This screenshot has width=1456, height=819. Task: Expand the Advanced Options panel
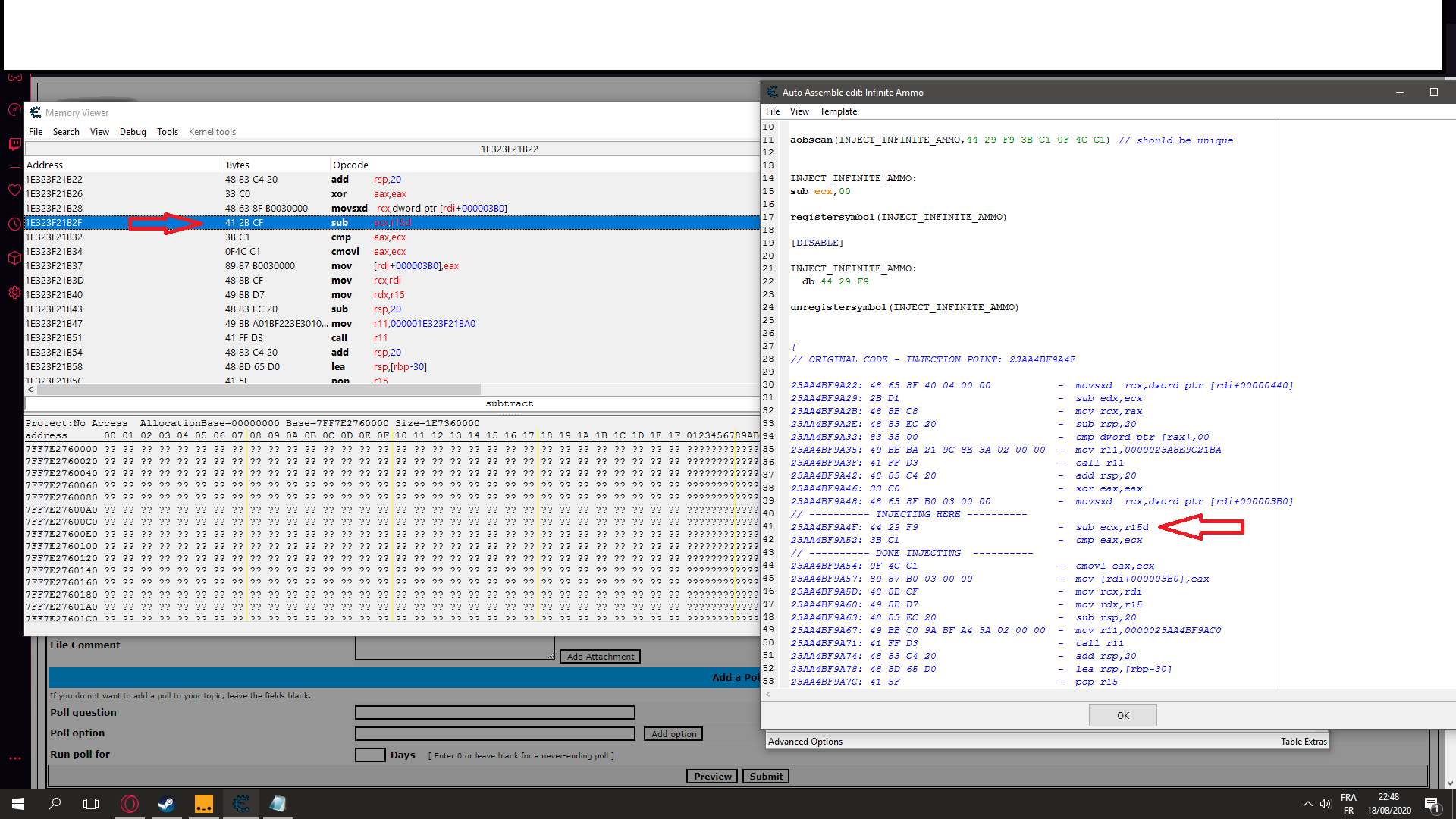pyautogui.click(x=805, y=742)
